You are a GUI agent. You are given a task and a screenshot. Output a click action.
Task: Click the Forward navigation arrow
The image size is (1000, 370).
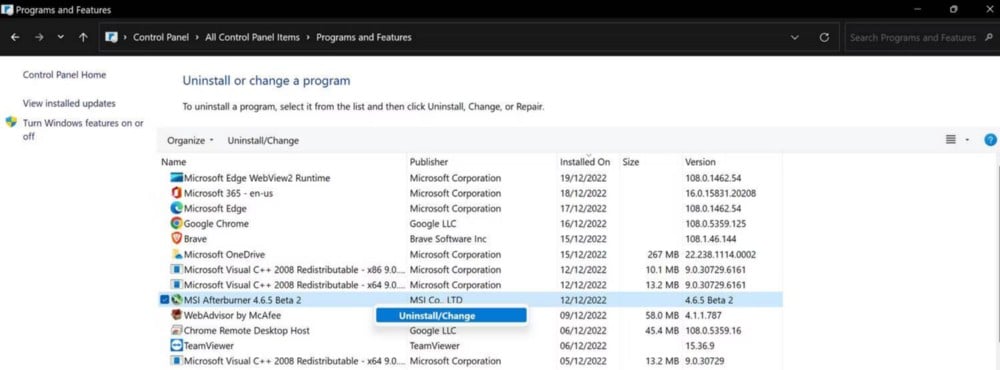(x=39, y=38)
